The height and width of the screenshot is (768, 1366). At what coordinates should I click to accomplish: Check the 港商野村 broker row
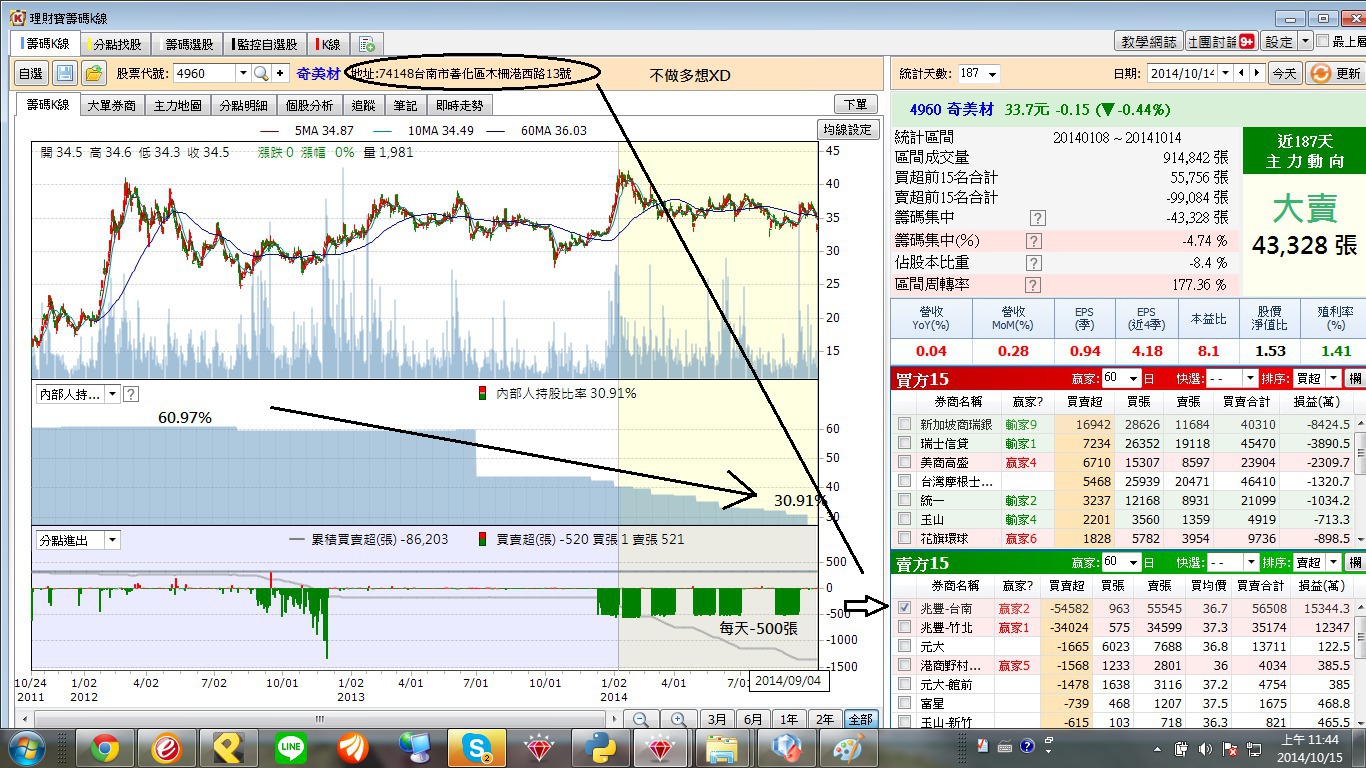tap(905, 665)
